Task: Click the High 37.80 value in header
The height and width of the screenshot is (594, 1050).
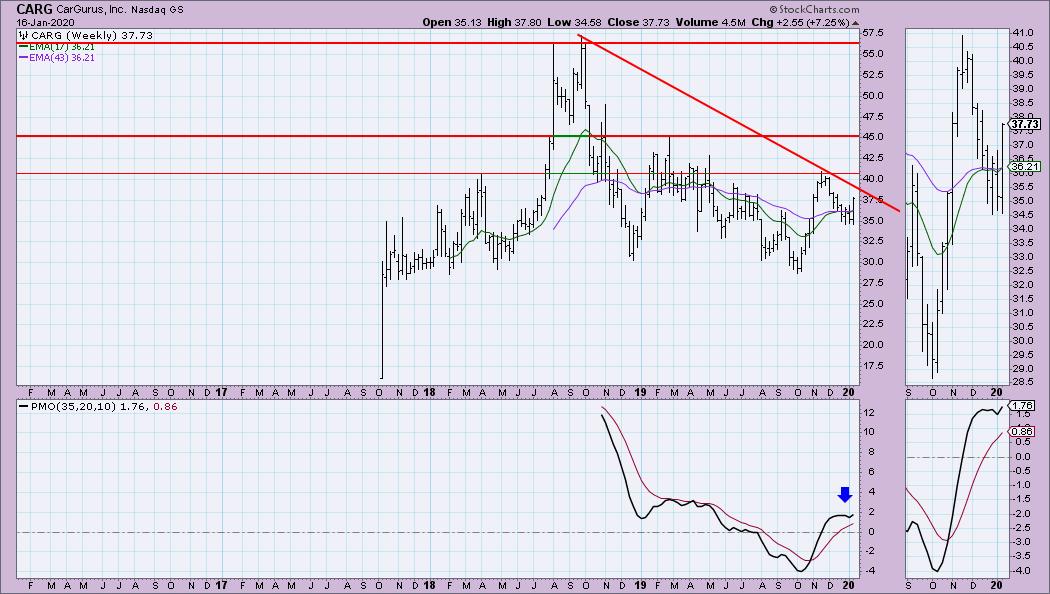Action: [514, 22]
